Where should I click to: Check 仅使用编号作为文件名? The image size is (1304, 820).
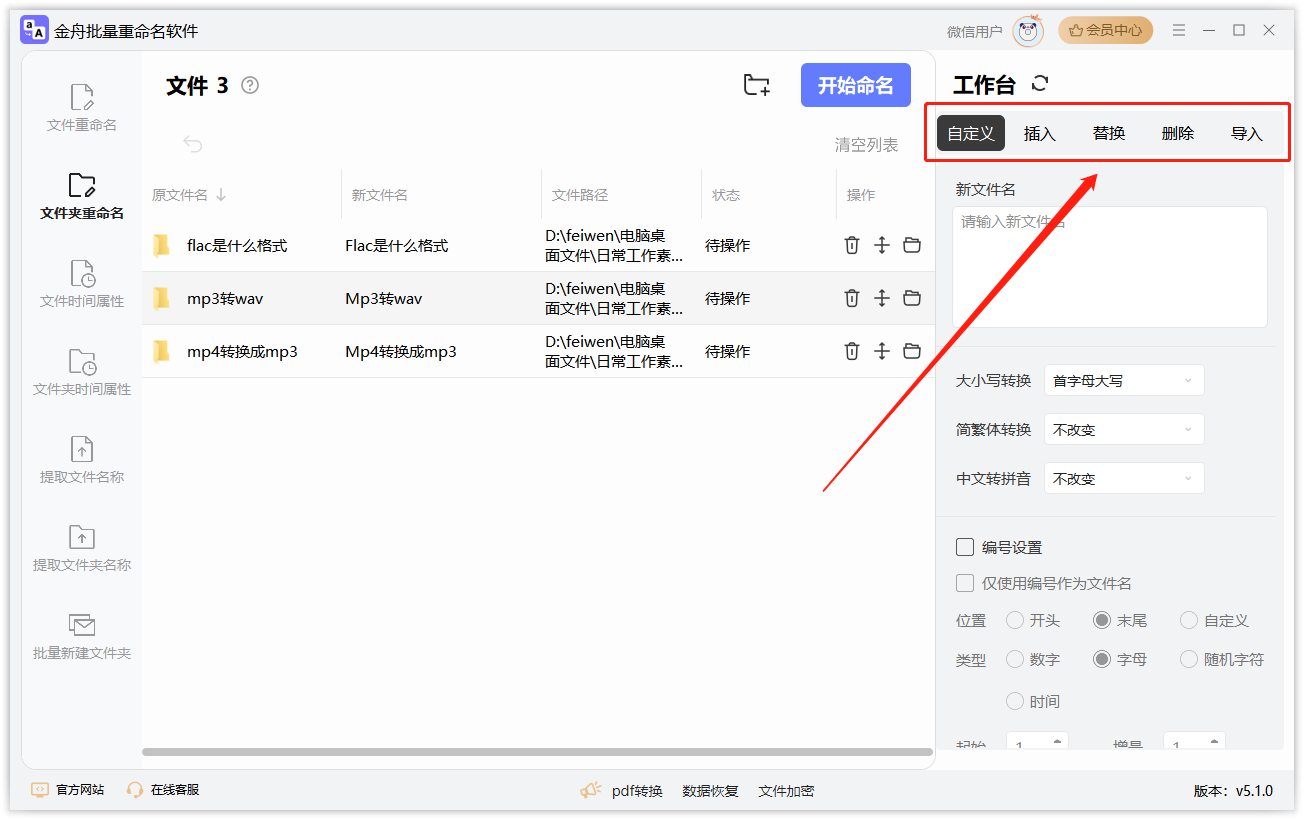966,583
